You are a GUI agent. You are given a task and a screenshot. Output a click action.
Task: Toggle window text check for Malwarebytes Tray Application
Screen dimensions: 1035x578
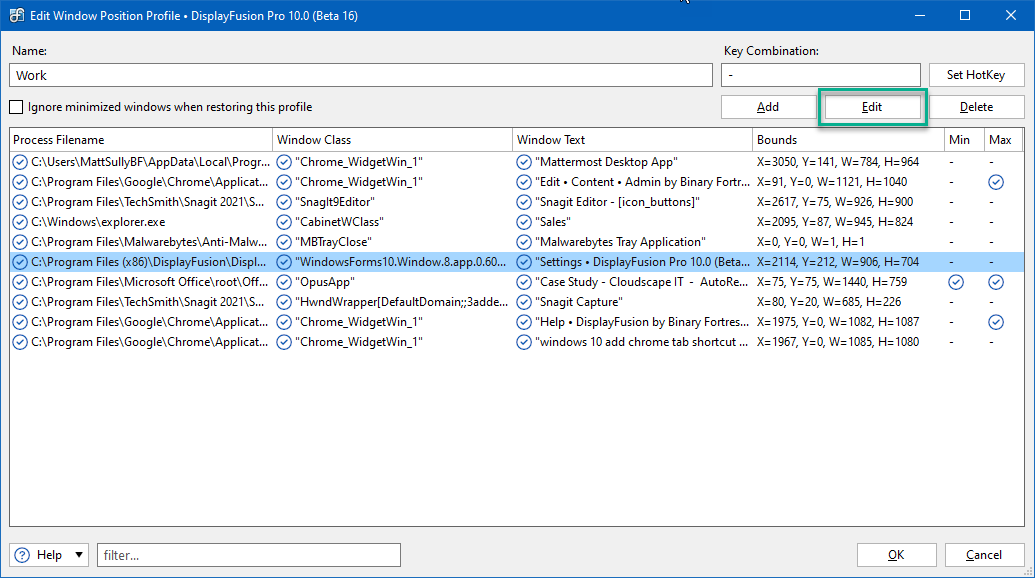(x=524, y=242)
